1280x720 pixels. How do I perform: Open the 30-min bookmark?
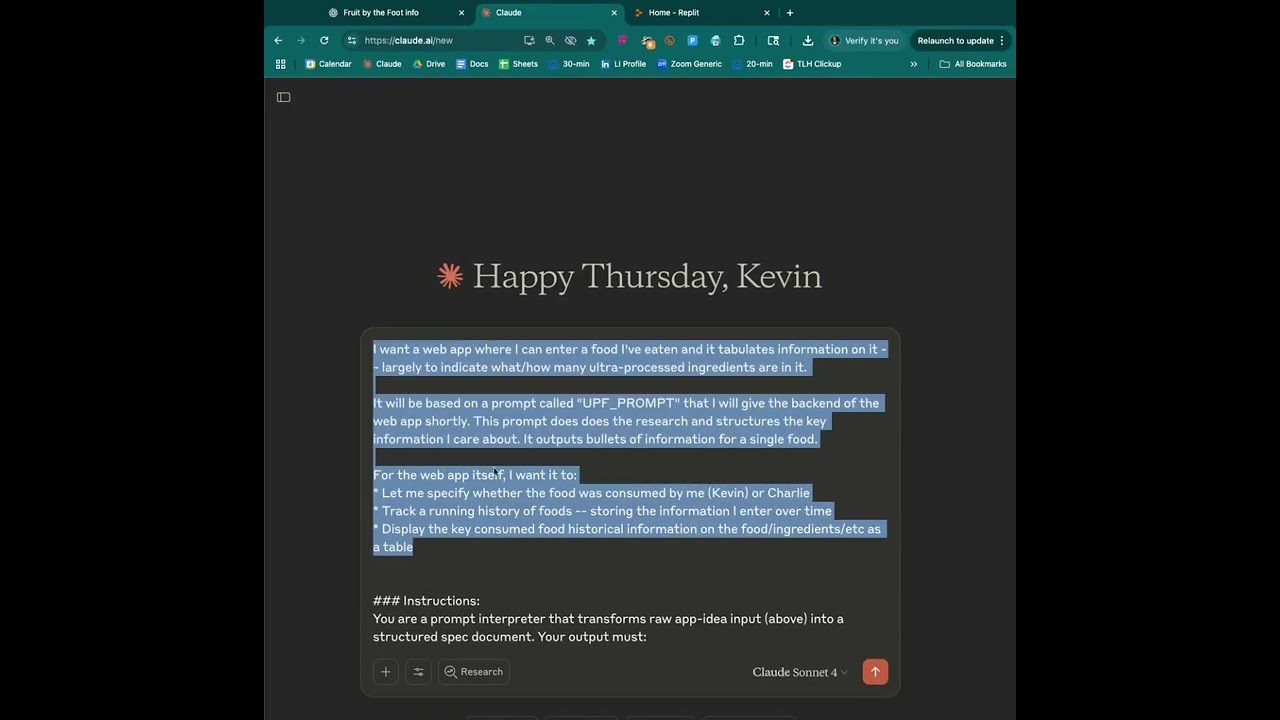(x=569, y=64)
